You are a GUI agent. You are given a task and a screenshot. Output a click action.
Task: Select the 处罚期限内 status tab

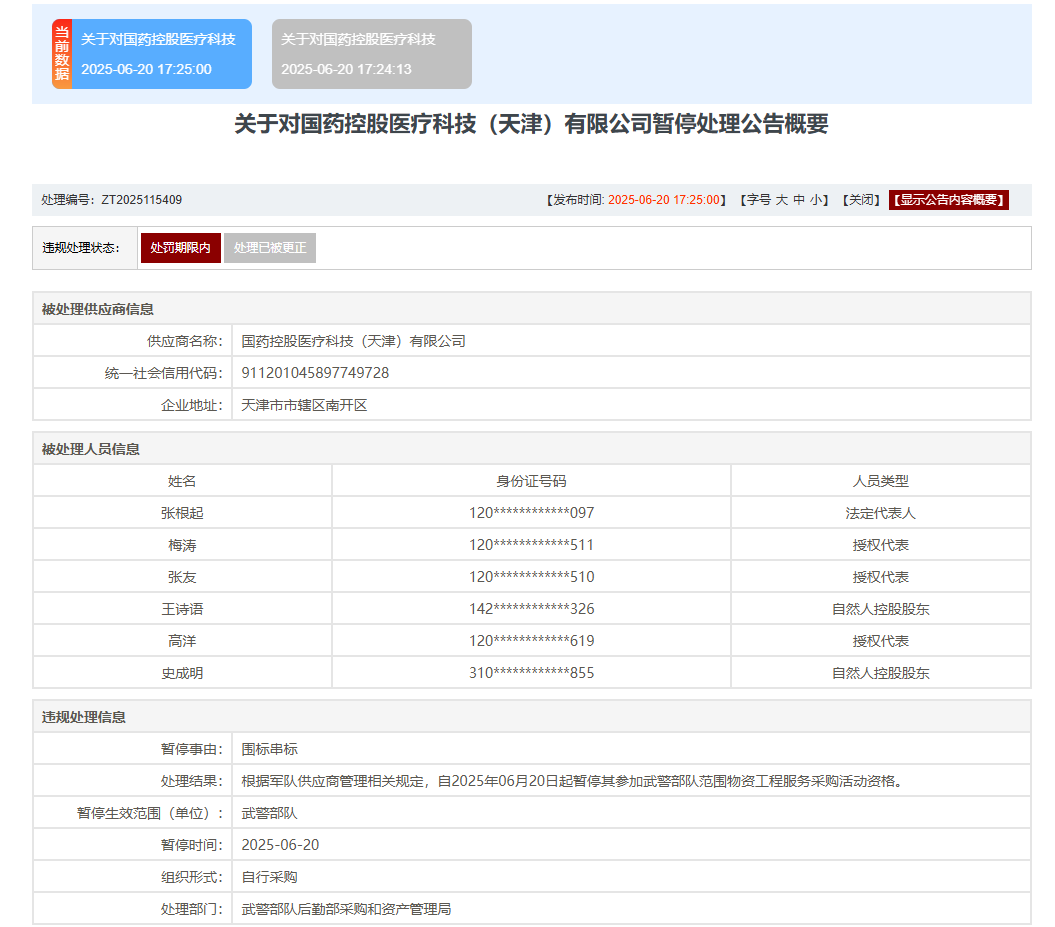[x=180, y=248]
